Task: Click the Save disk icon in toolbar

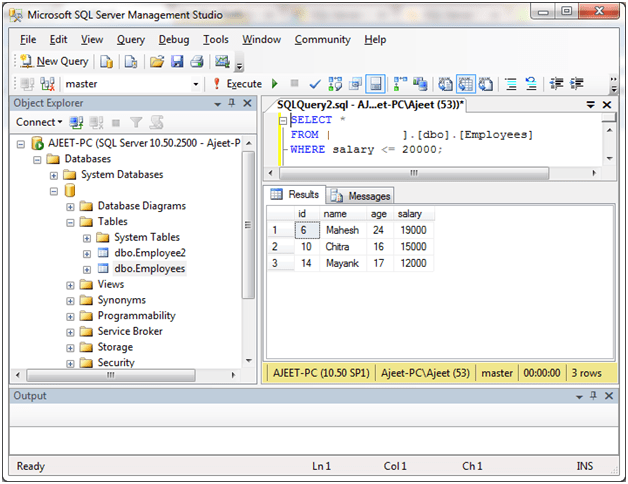Action: pyautogui.click(x=176, y=61)
